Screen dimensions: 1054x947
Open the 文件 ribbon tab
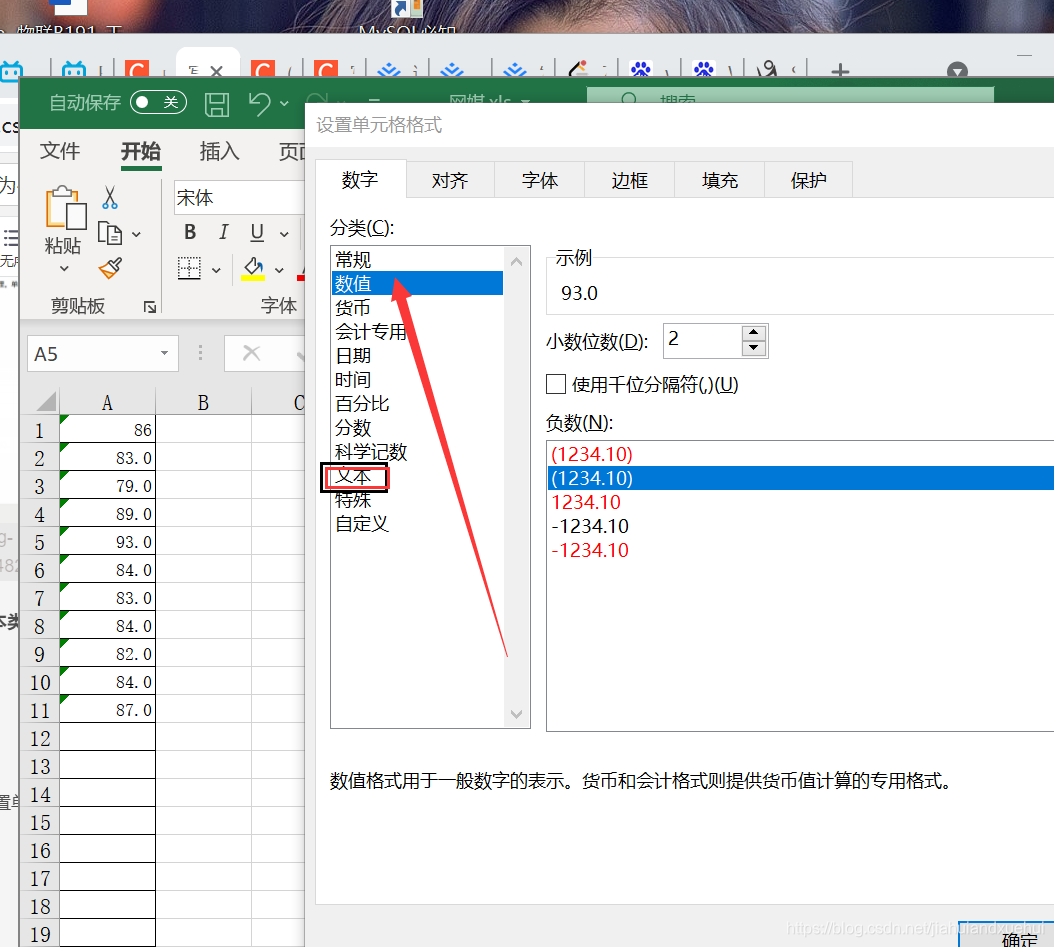click(60, 151)
